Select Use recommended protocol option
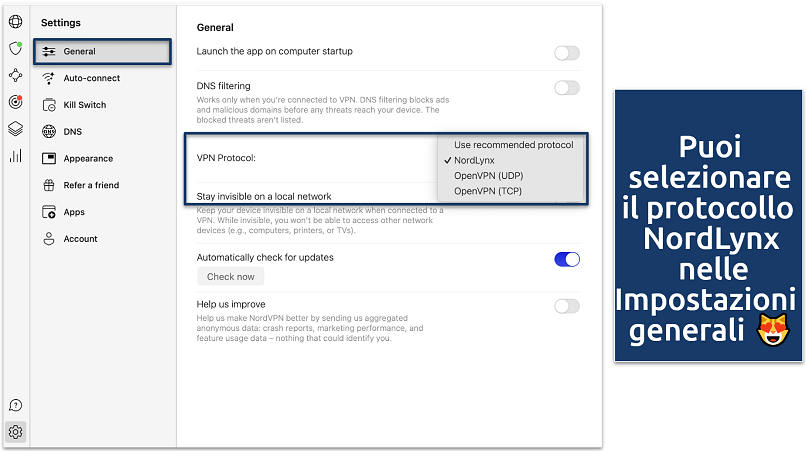 513,145
